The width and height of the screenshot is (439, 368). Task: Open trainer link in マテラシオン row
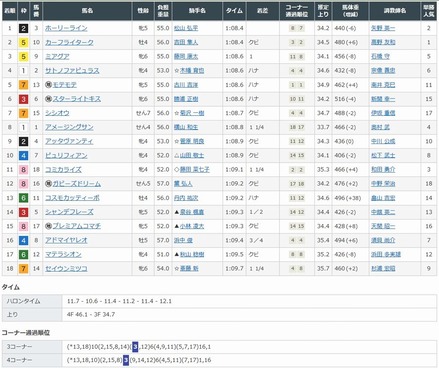[386, 254]
